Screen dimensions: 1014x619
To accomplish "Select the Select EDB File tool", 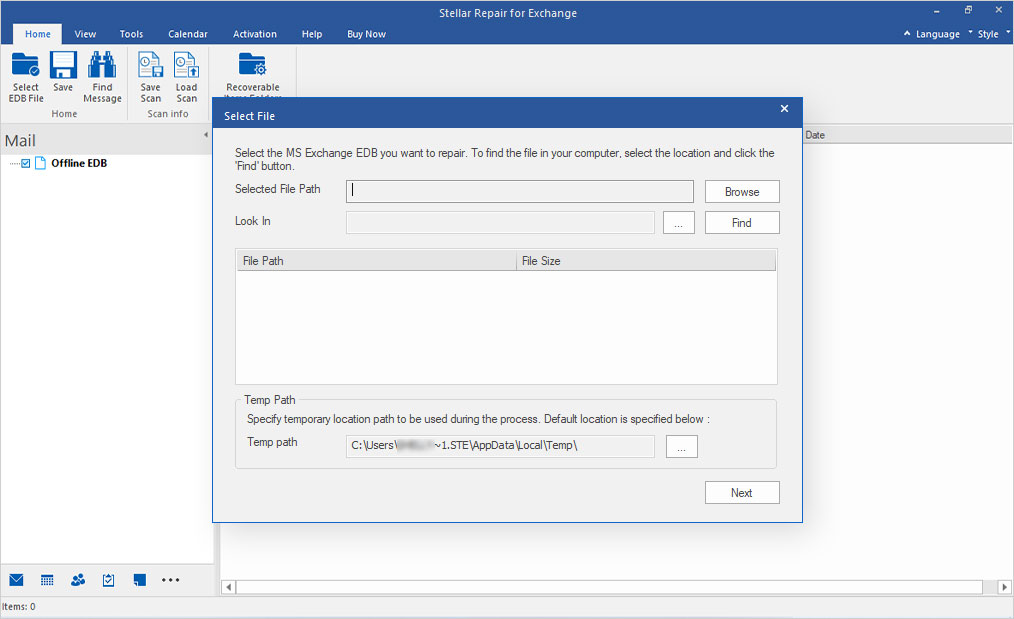I will 25,75.
